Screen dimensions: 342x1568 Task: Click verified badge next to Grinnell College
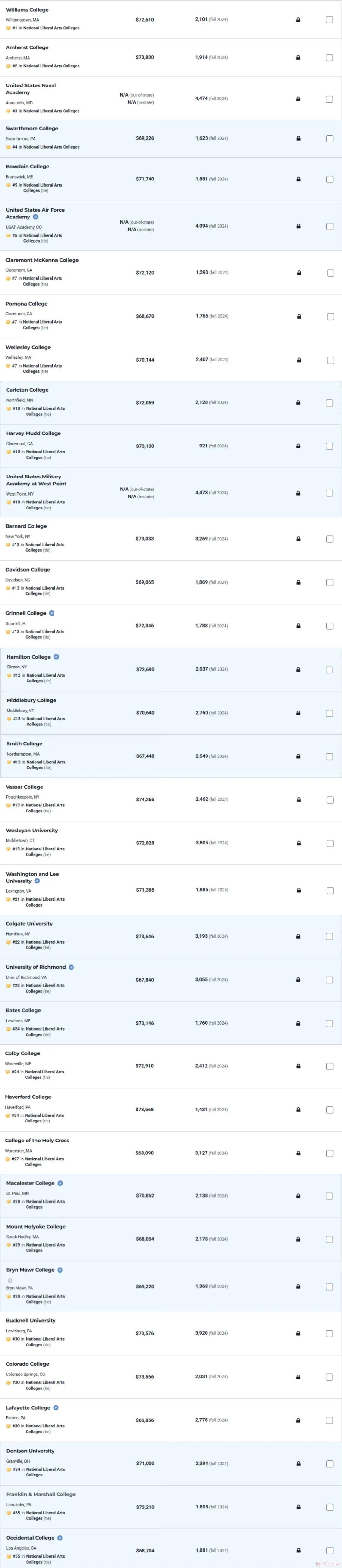pyautogui.click(x=52, y=613)
